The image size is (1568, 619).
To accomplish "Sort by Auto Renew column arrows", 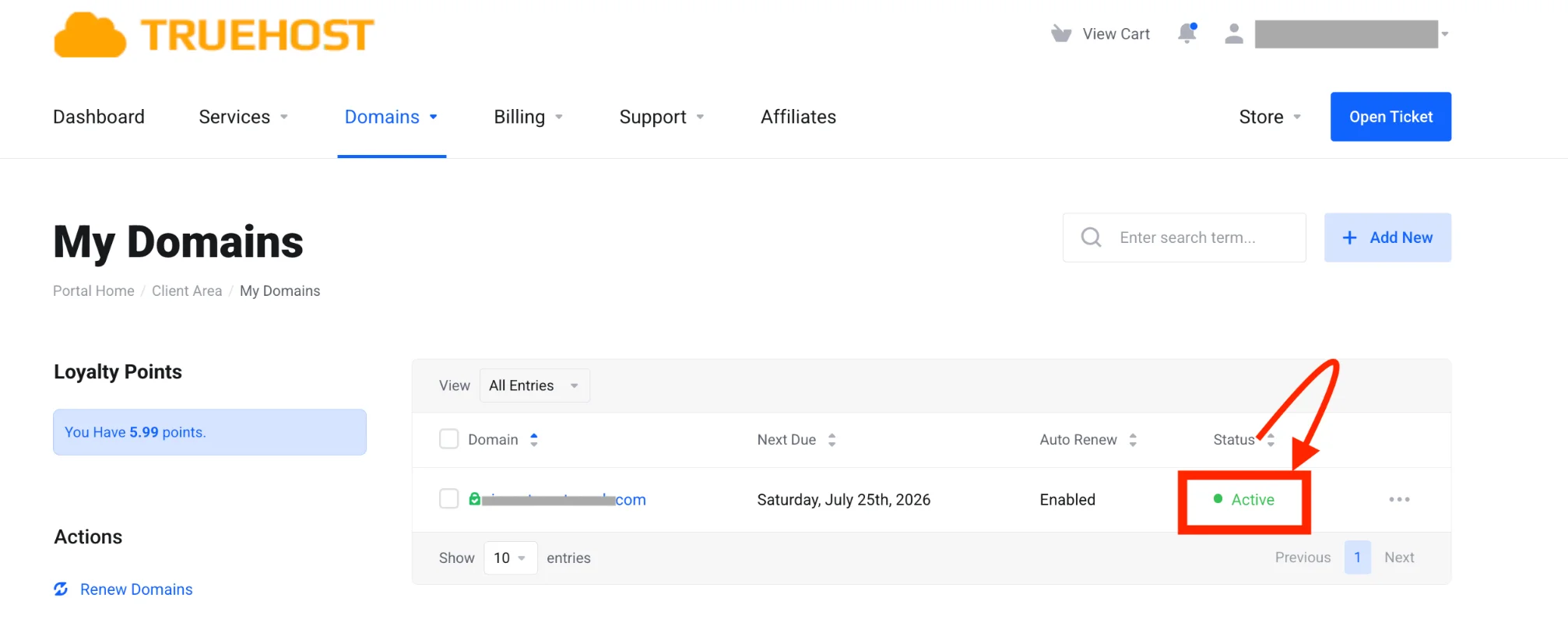I will [x=1133, y=440].
